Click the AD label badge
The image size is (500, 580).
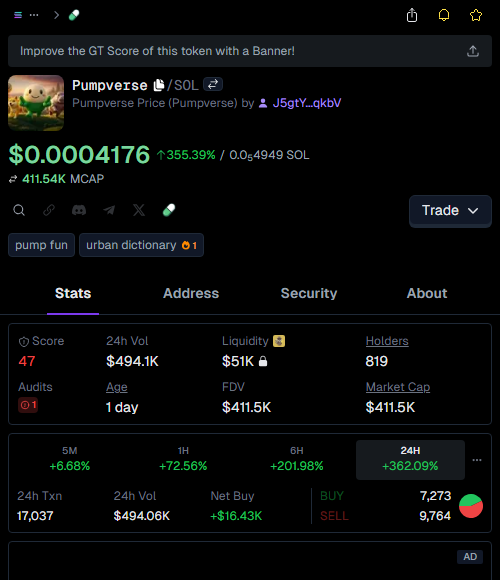470,557
